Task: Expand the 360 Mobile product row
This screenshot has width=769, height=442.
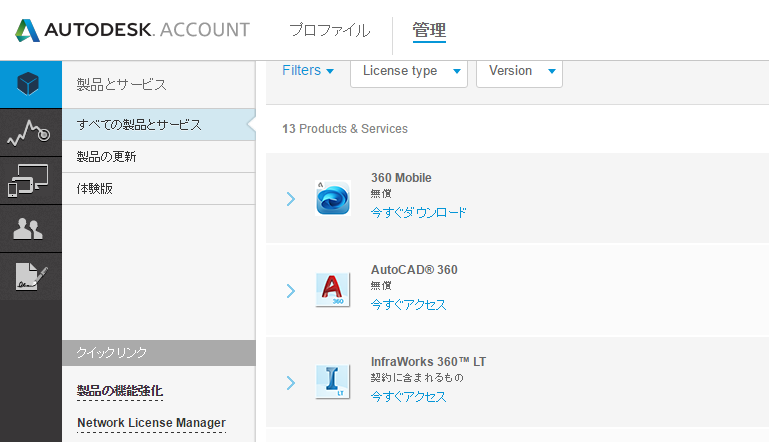Action: pos(291,198)
